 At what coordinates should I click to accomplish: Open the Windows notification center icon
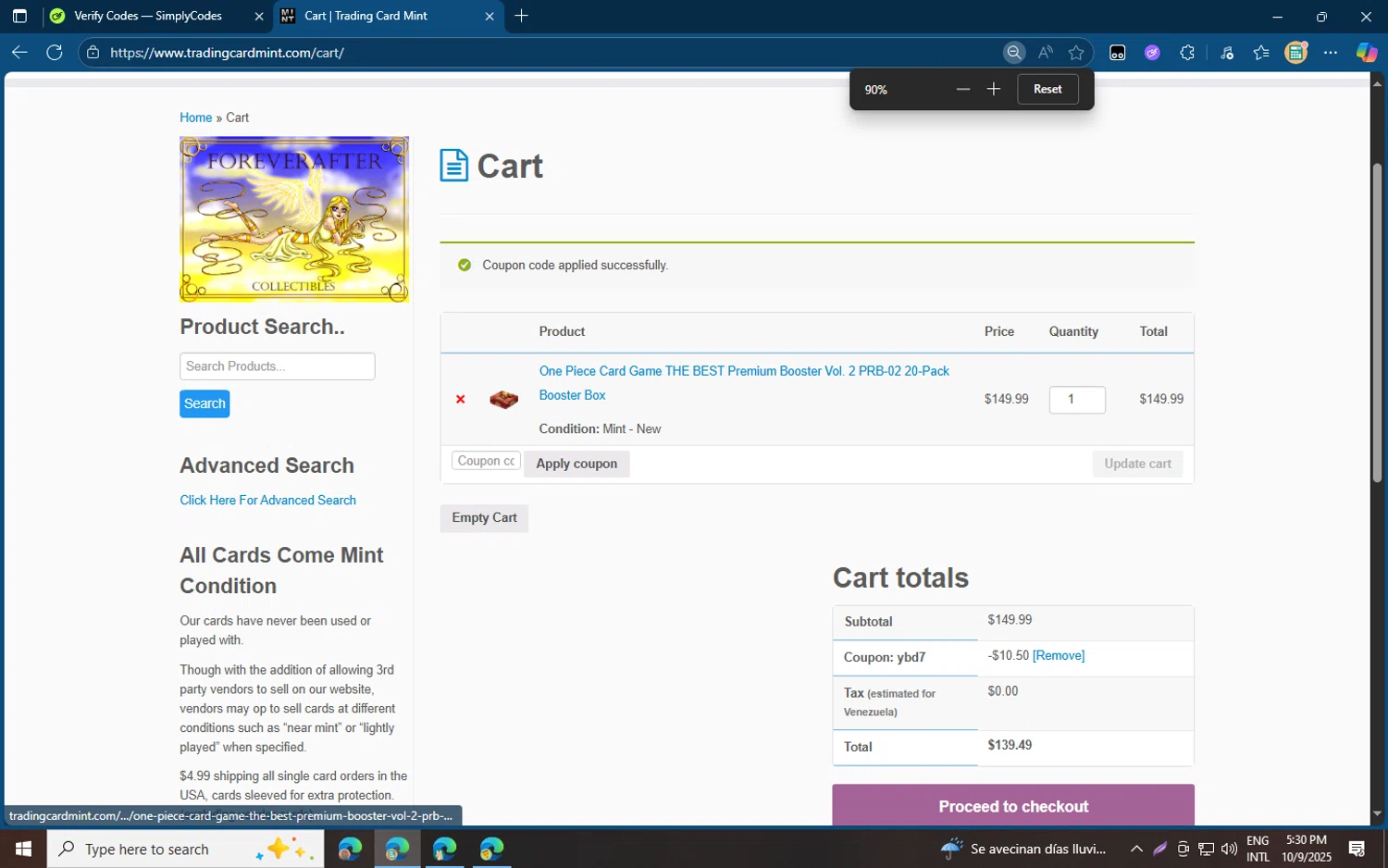[x=1357, y=849]
